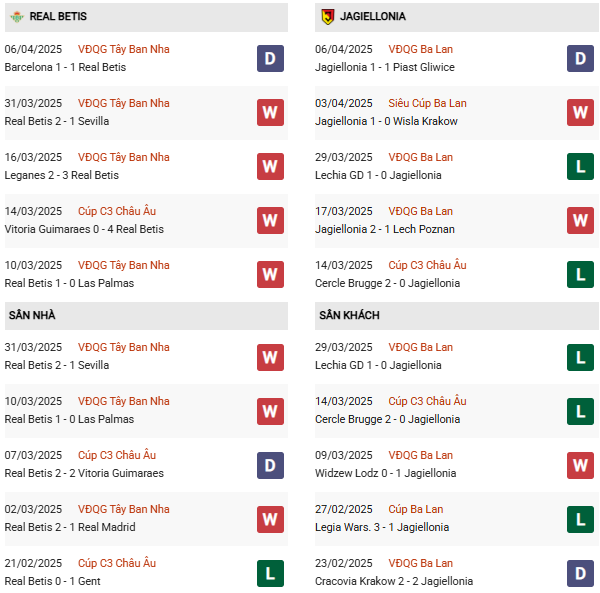Select the Leganes 2 - 3 Real Betis result
Image resolution: width=600 pixels, height=593 pixels.
click(x=61, y=175)
